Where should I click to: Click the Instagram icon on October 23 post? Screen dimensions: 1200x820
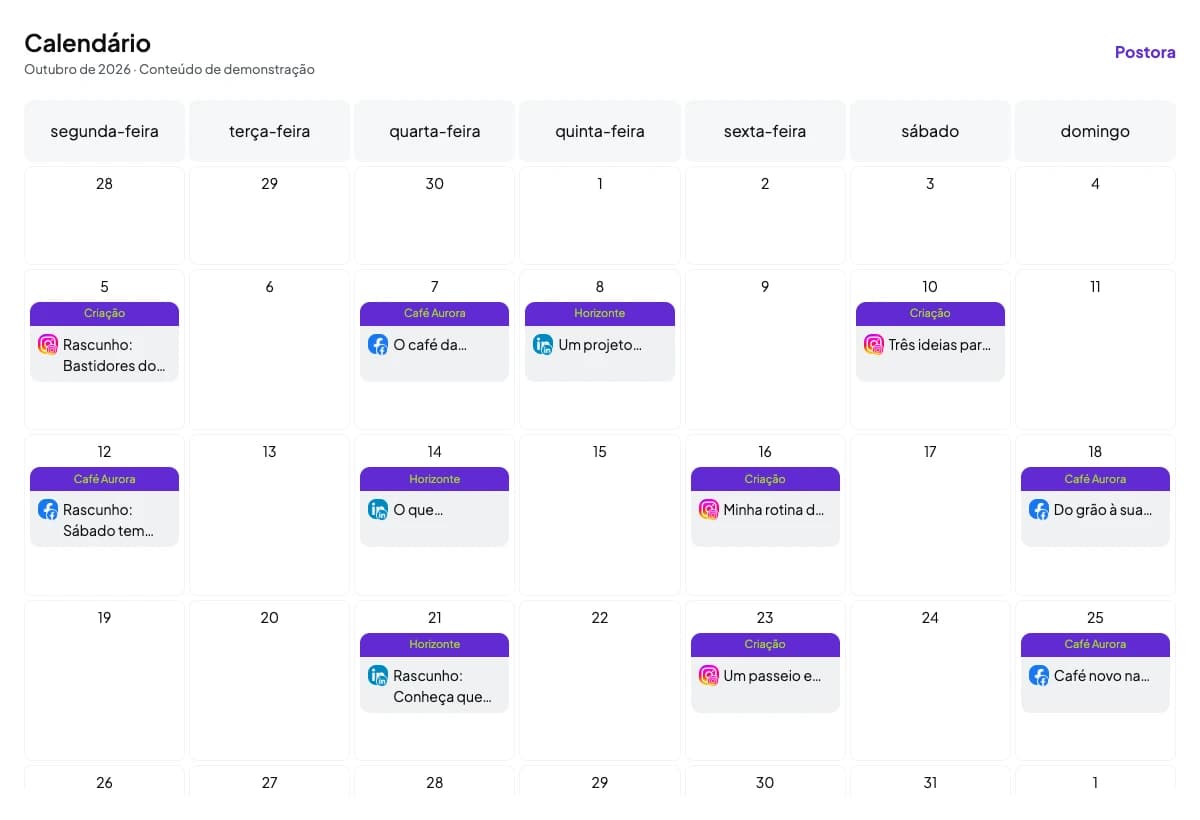tap(709, 675)
